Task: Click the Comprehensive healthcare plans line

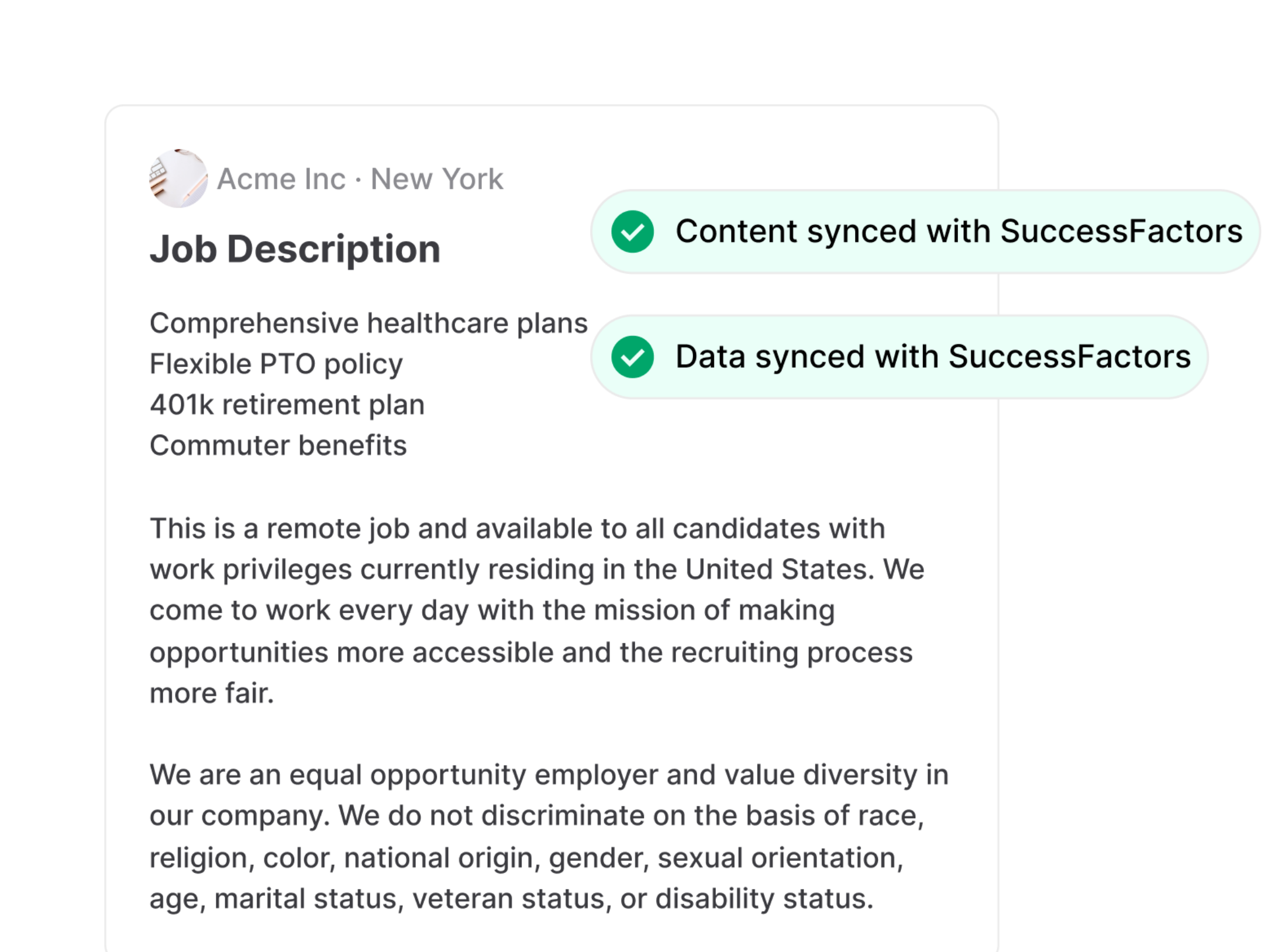Action: coord(368,323)
